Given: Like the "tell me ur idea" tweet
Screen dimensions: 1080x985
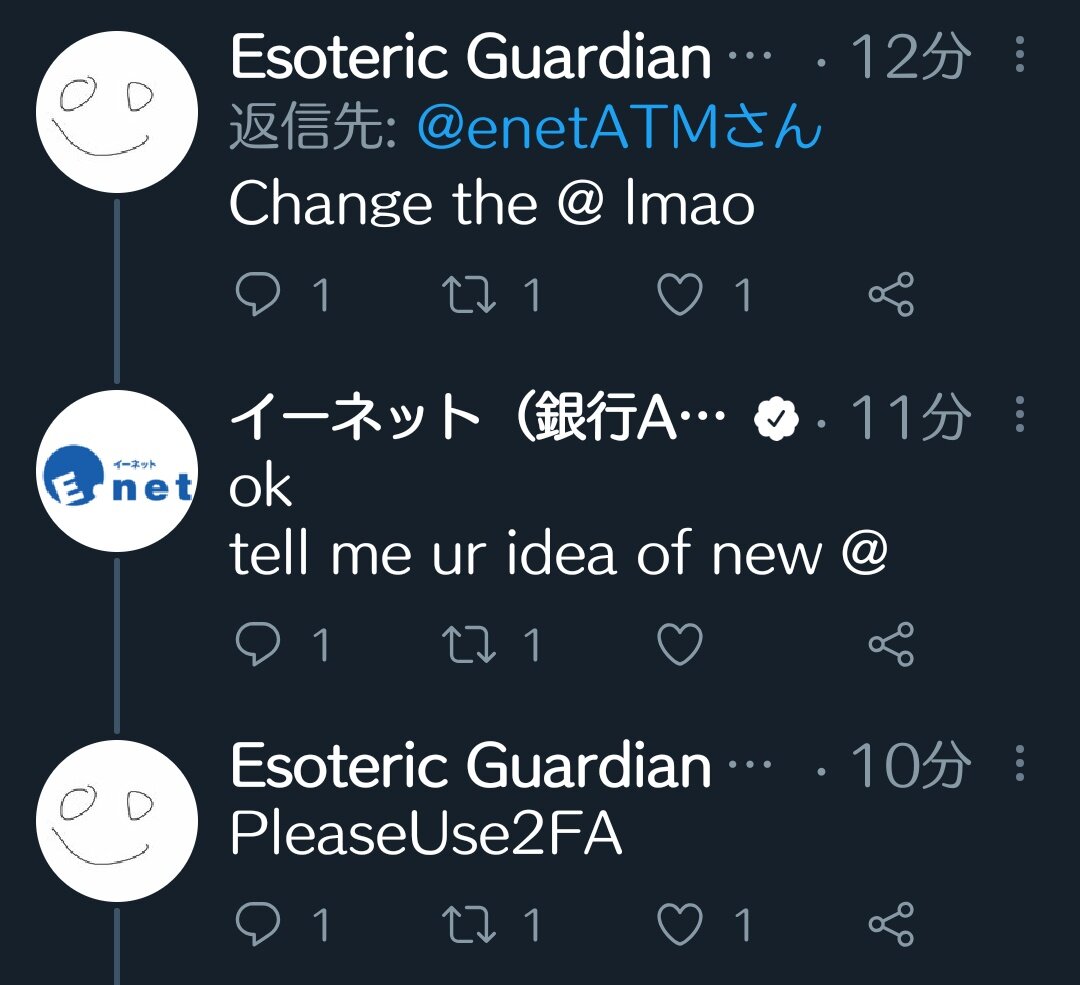Looking at the screenshot, I should point(680,644).
